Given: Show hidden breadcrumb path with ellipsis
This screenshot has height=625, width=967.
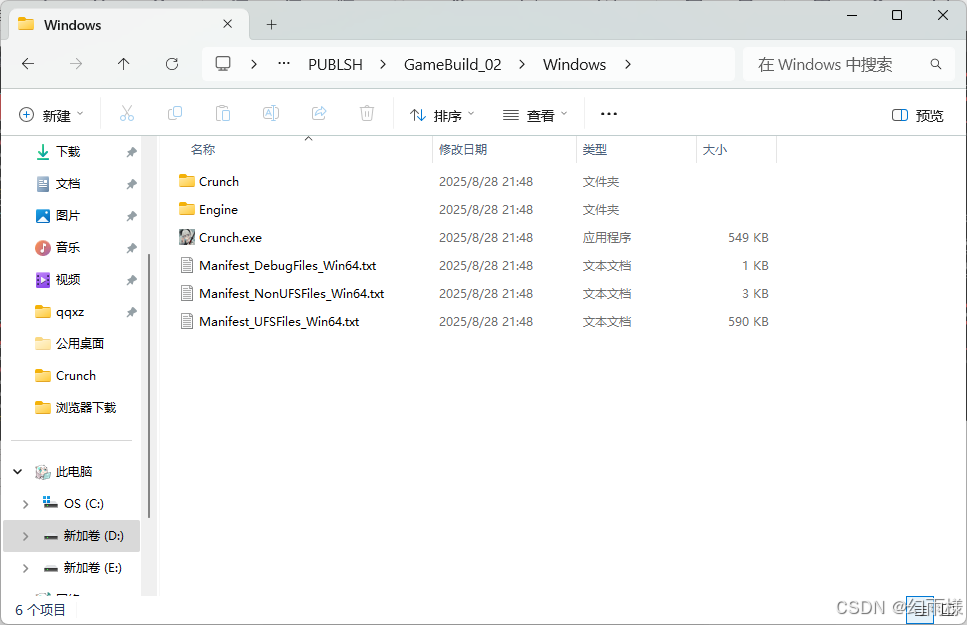Looking at the screenshot, I should [x=284, y=64].
